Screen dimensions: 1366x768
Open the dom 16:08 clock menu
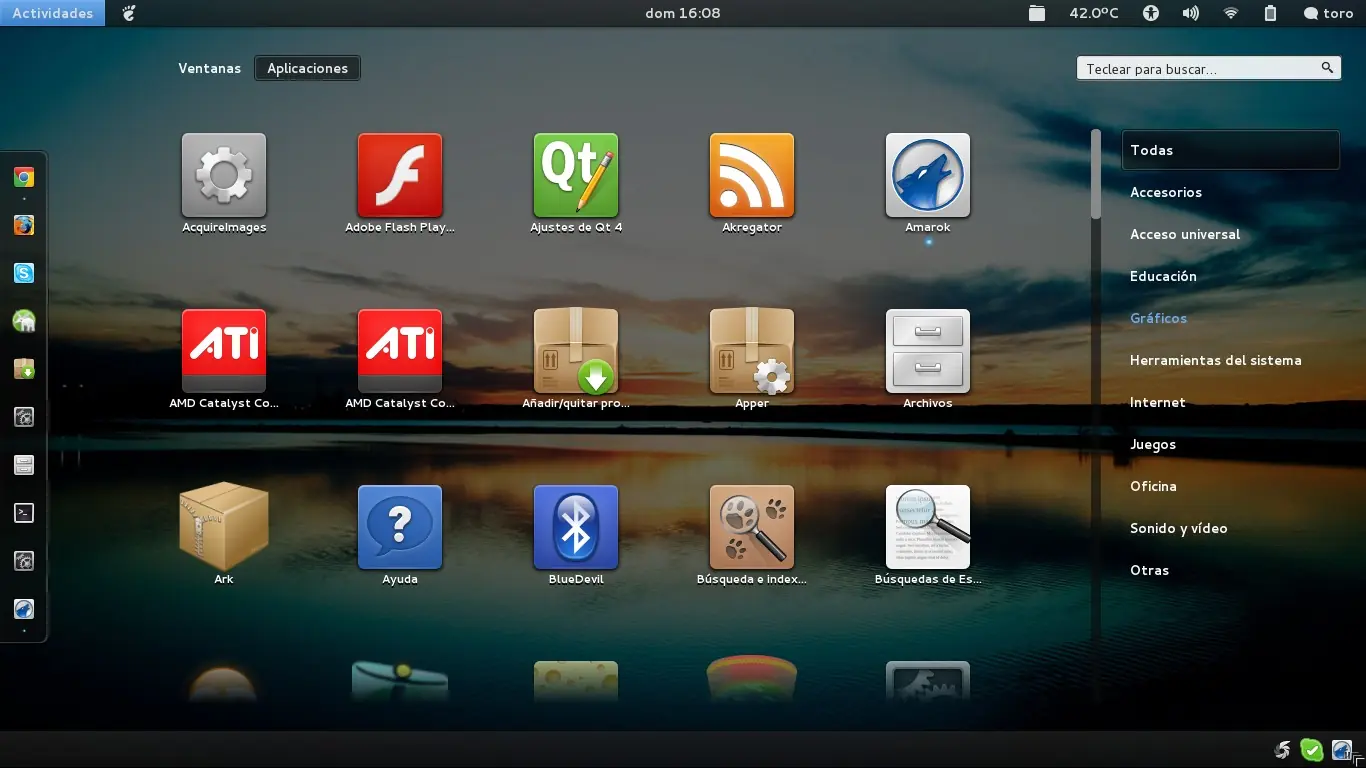click(683, 13)
